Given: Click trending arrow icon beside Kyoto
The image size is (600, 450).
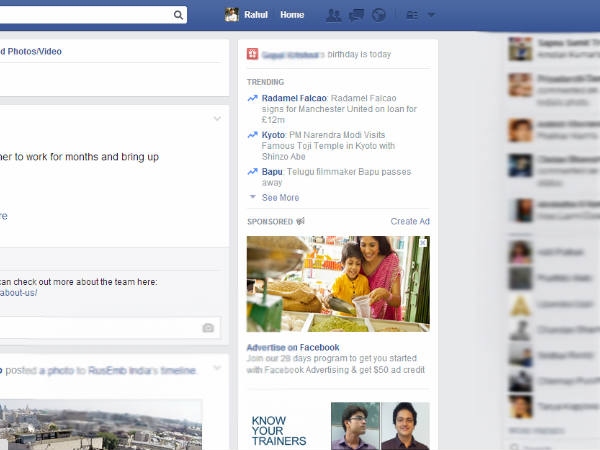Looking at the screenshot, I should [x=253, y=135].
